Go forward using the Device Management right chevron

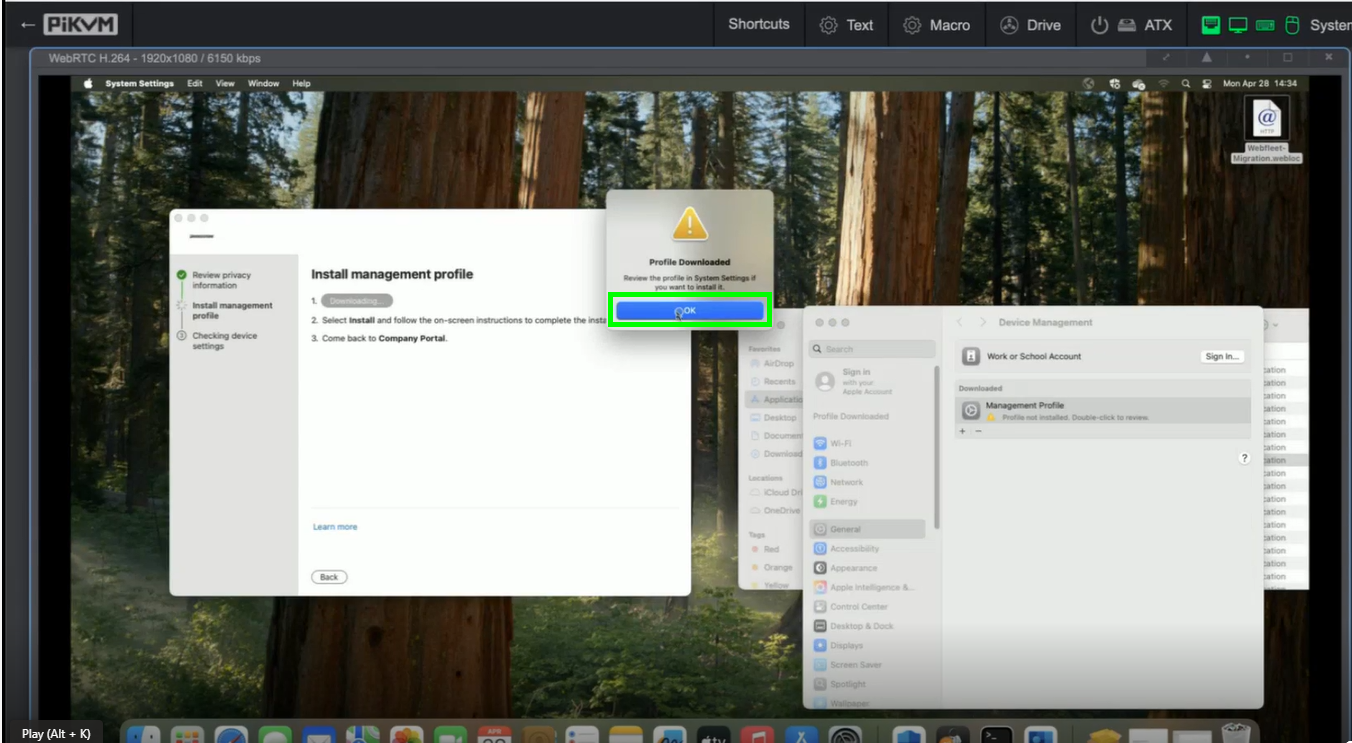pos(983,322)
